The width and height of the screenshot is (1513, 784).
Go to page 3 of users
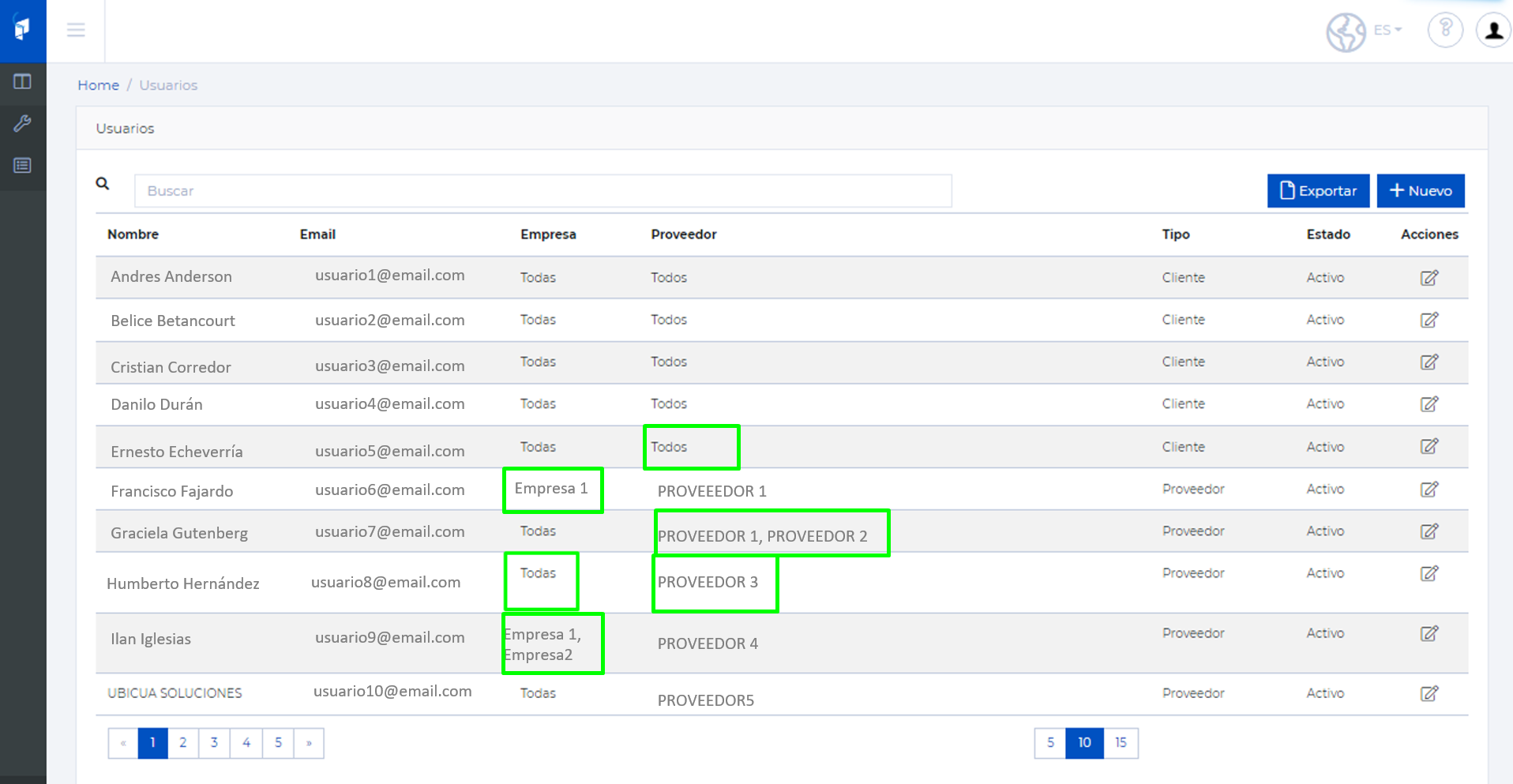(214, 743)
